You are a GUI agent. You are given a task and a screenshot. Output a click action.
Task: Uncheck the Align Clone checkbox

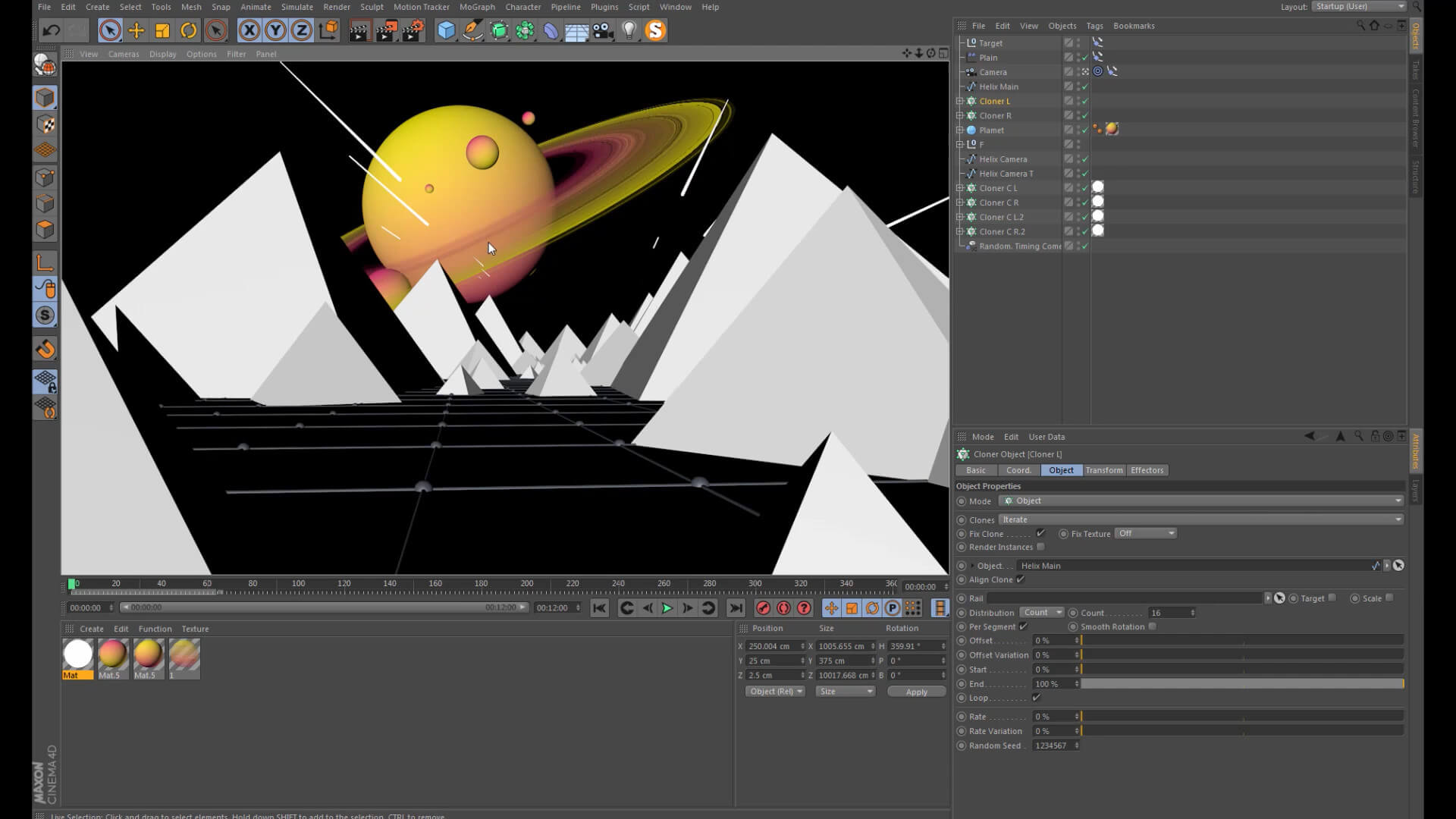[x=1021, y=579]
